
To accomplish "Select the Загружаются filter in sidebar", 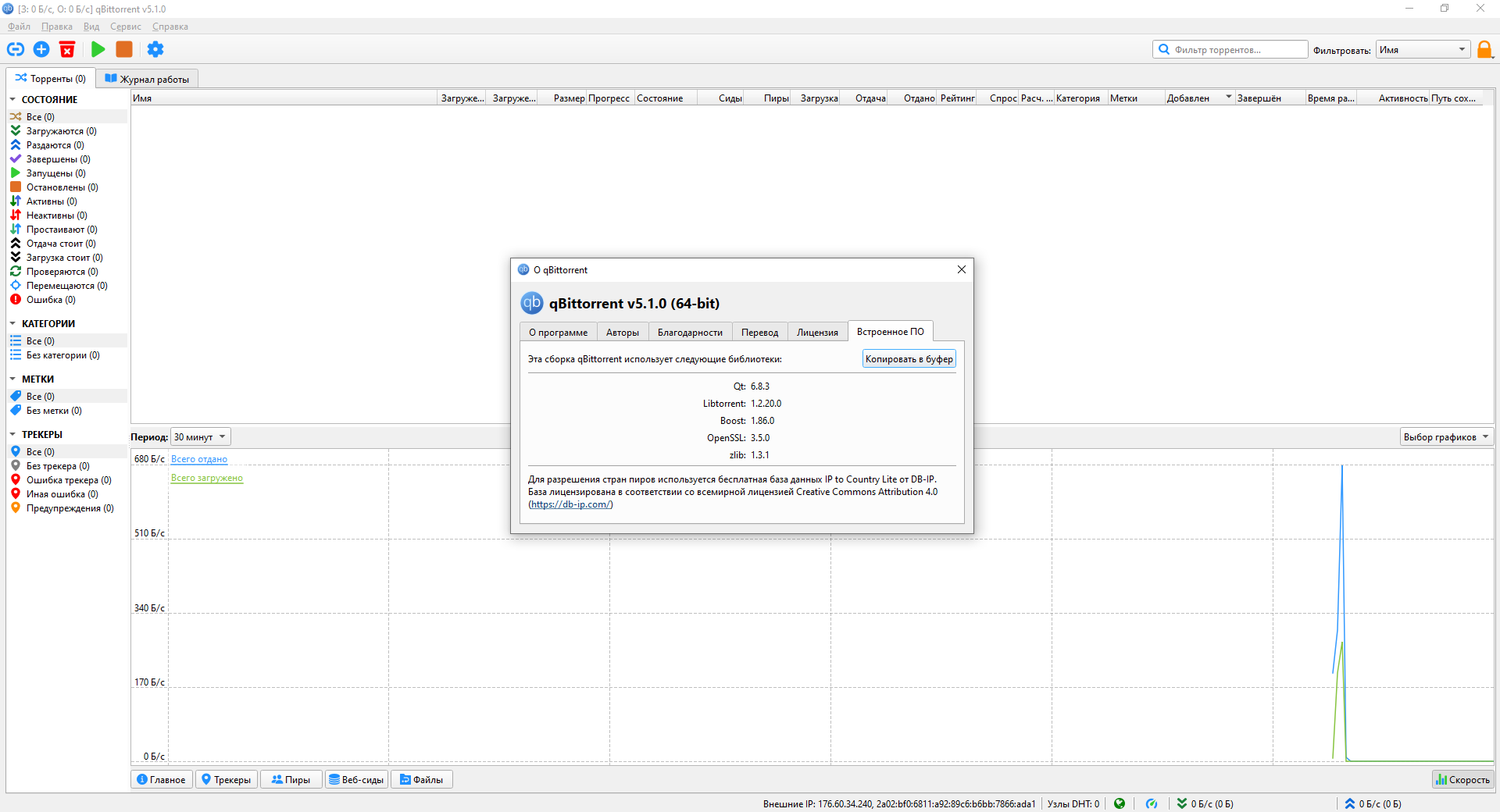I will pos(61,131).
